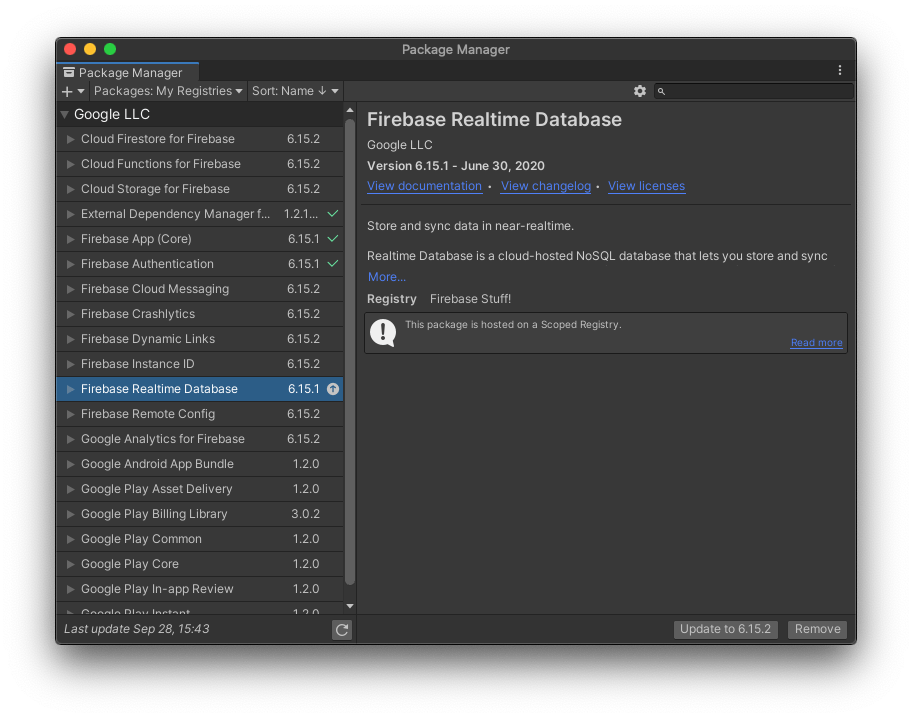Select Google Analytics for Firebase package
The width and height of the screenshot is (912, 718).
pos(200,439)
